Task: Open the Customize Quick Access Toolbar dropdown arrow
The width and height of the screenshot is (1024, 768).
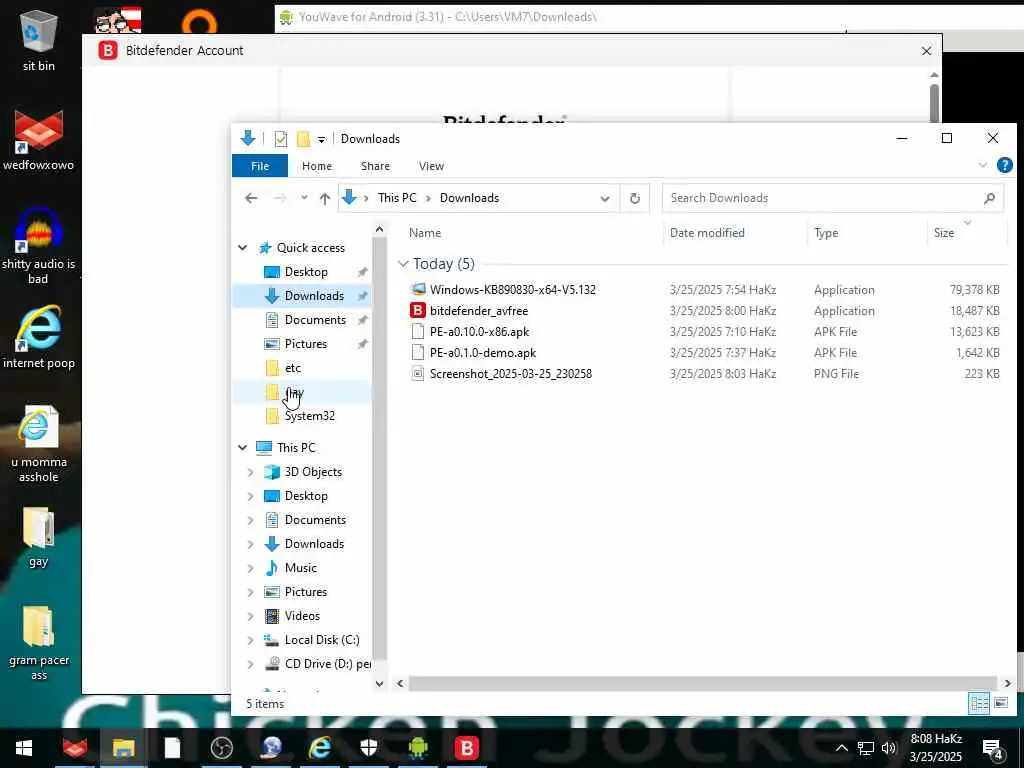Action: (x=321, y=139)
